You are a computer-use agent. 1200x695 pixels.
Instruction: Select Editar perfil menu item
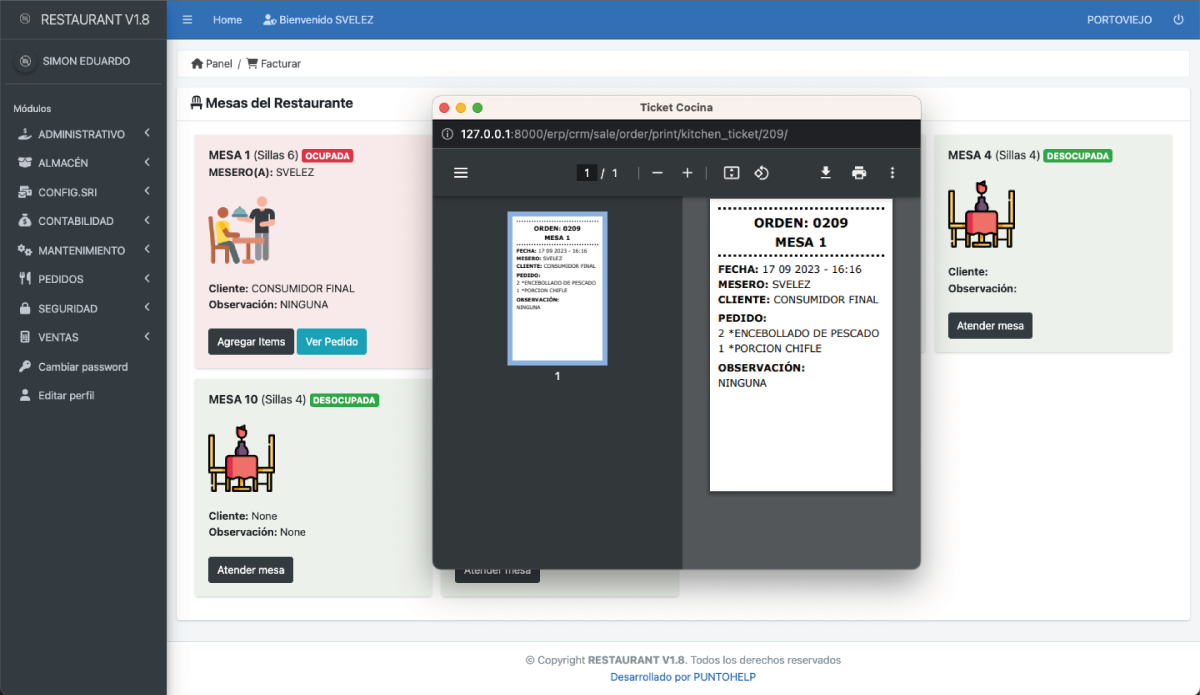click(66, 396)
